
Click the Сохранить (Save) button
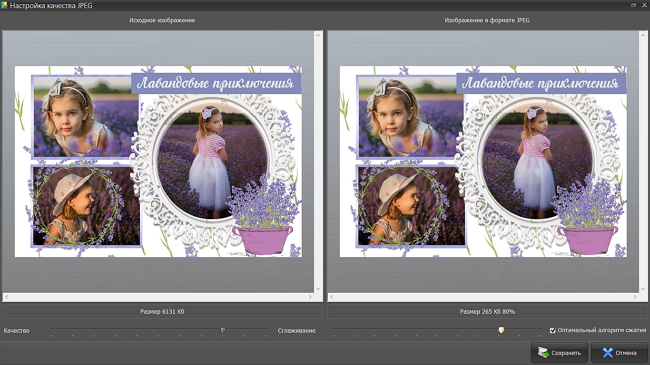[x=560, y=353]
